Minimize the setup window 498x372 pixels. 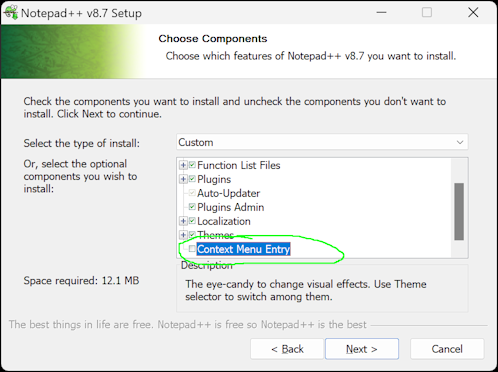(x=381, y=13)
